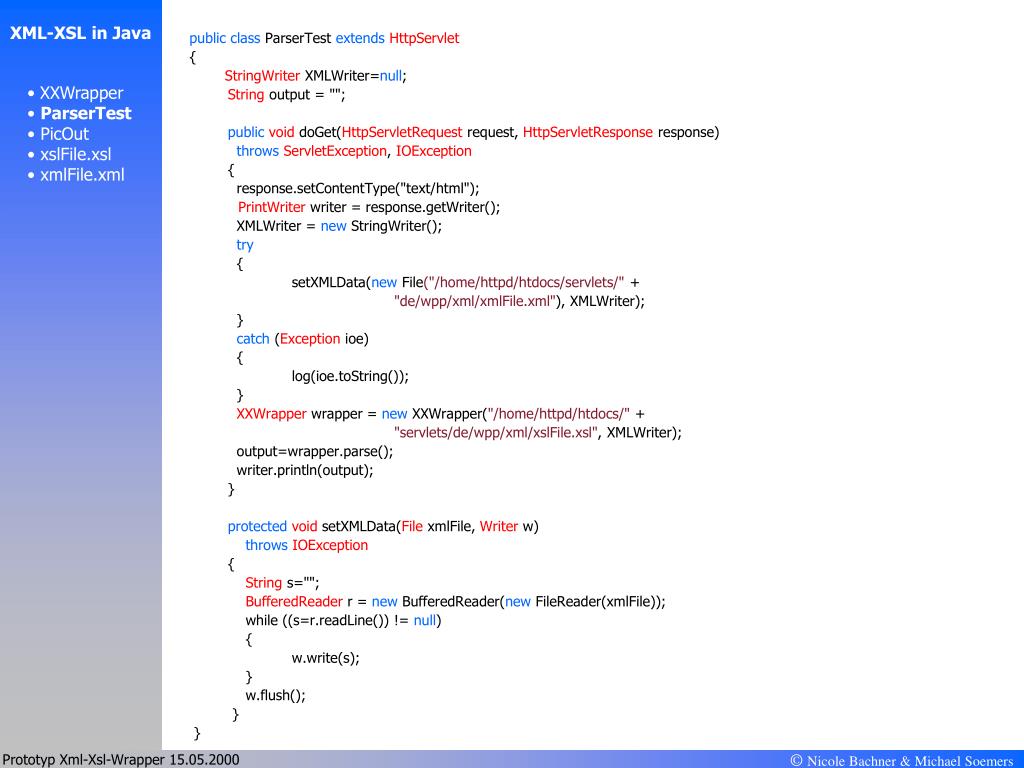Click the 'public class ParserTest extends HttpServlet' line
The width and height of the screenshot is (1024, 768).
324,39
